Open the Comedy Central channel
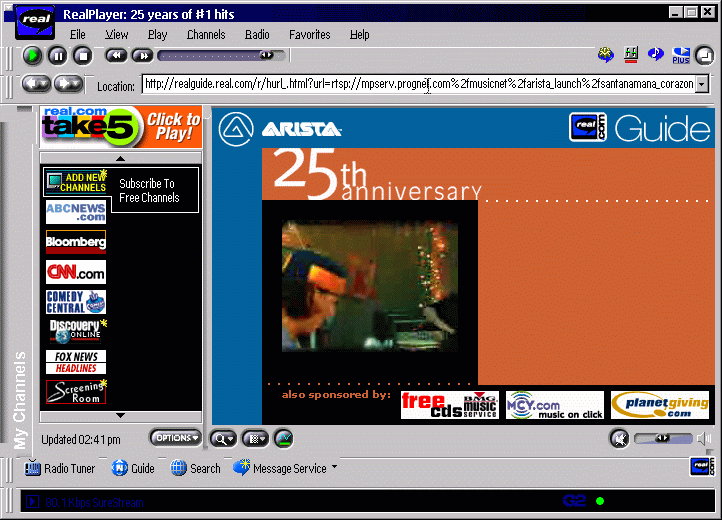Image resolution: width=722 pixels, height=520 pixels. pyautogui.click(x=76, y=302)
